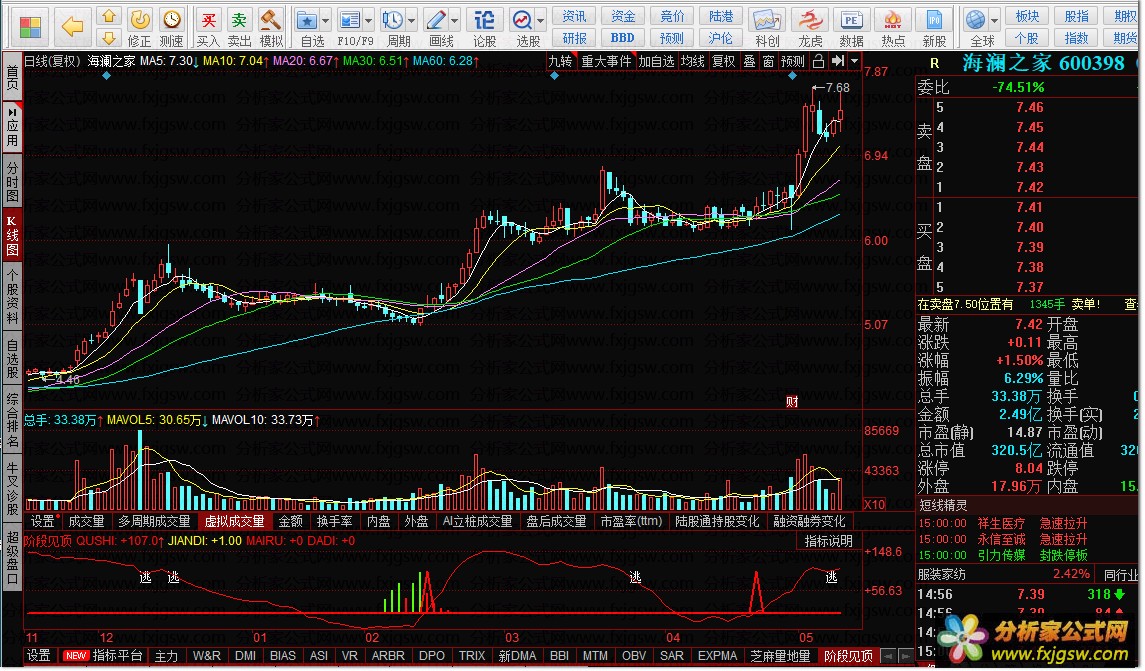Open the 周期 period clock icon
1145x671 pixels.
pyautogui.click(x=394, y=27)
